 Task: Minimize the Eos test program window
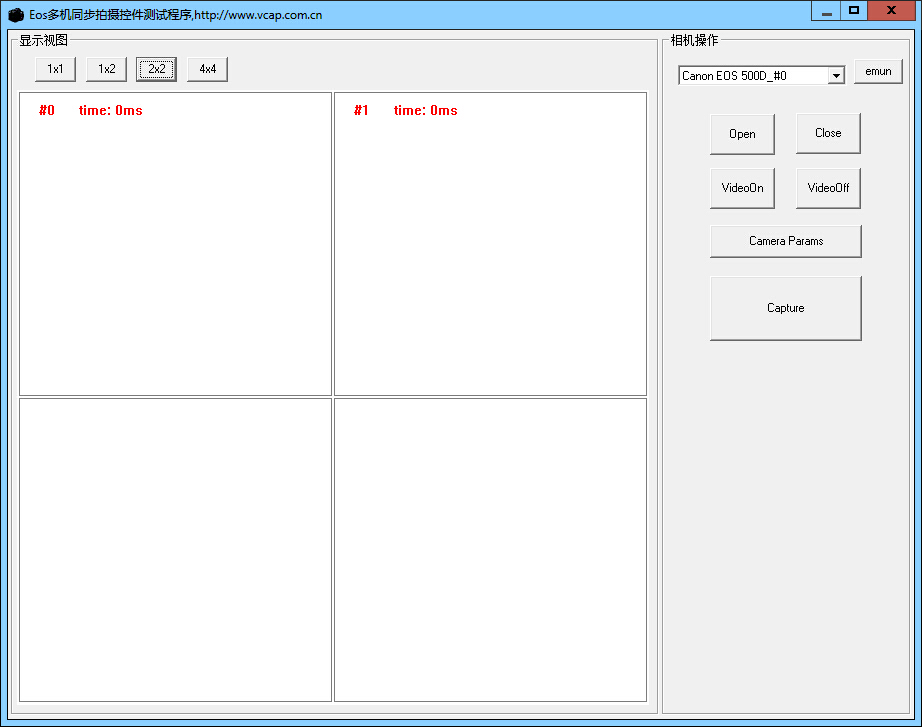pos(826,11)
